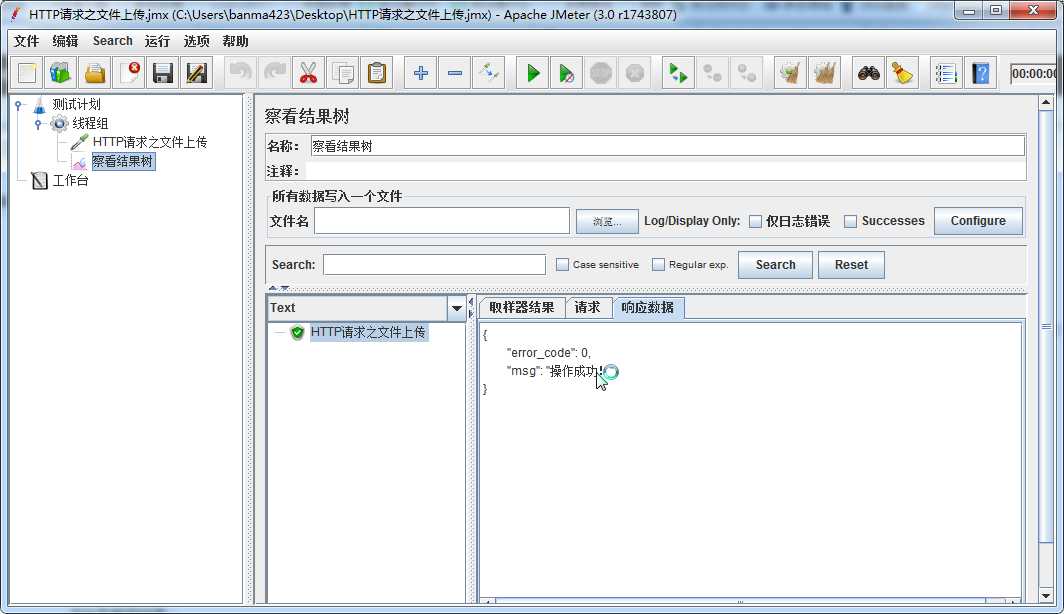Viewport: 1064px width, 614px height.
Task: Click the 名称 name input field
Action: pos(668,146)
